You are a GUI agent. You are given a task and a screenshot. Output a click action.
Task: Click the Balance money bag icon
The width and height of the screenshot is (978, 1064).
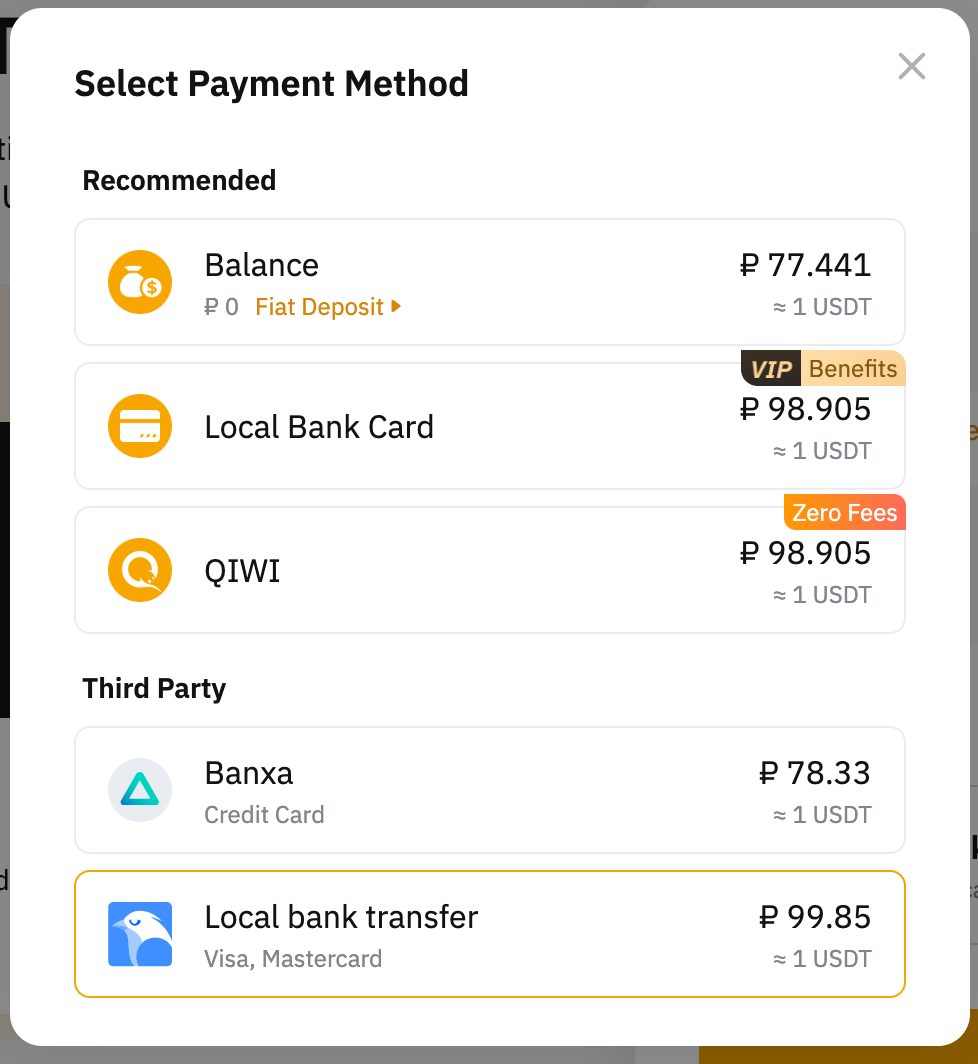(140, 282)
